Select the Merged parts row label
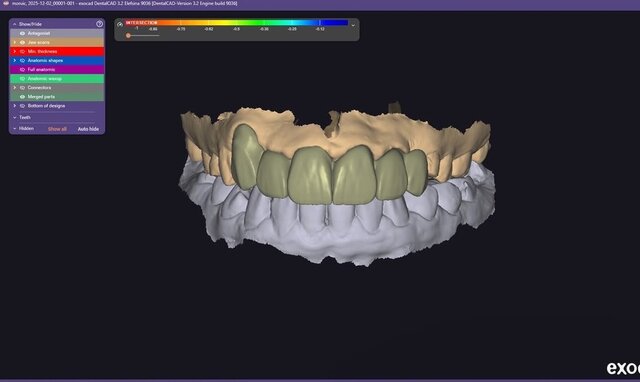Screen dimensions: 640x382 [x=41, y=97]
